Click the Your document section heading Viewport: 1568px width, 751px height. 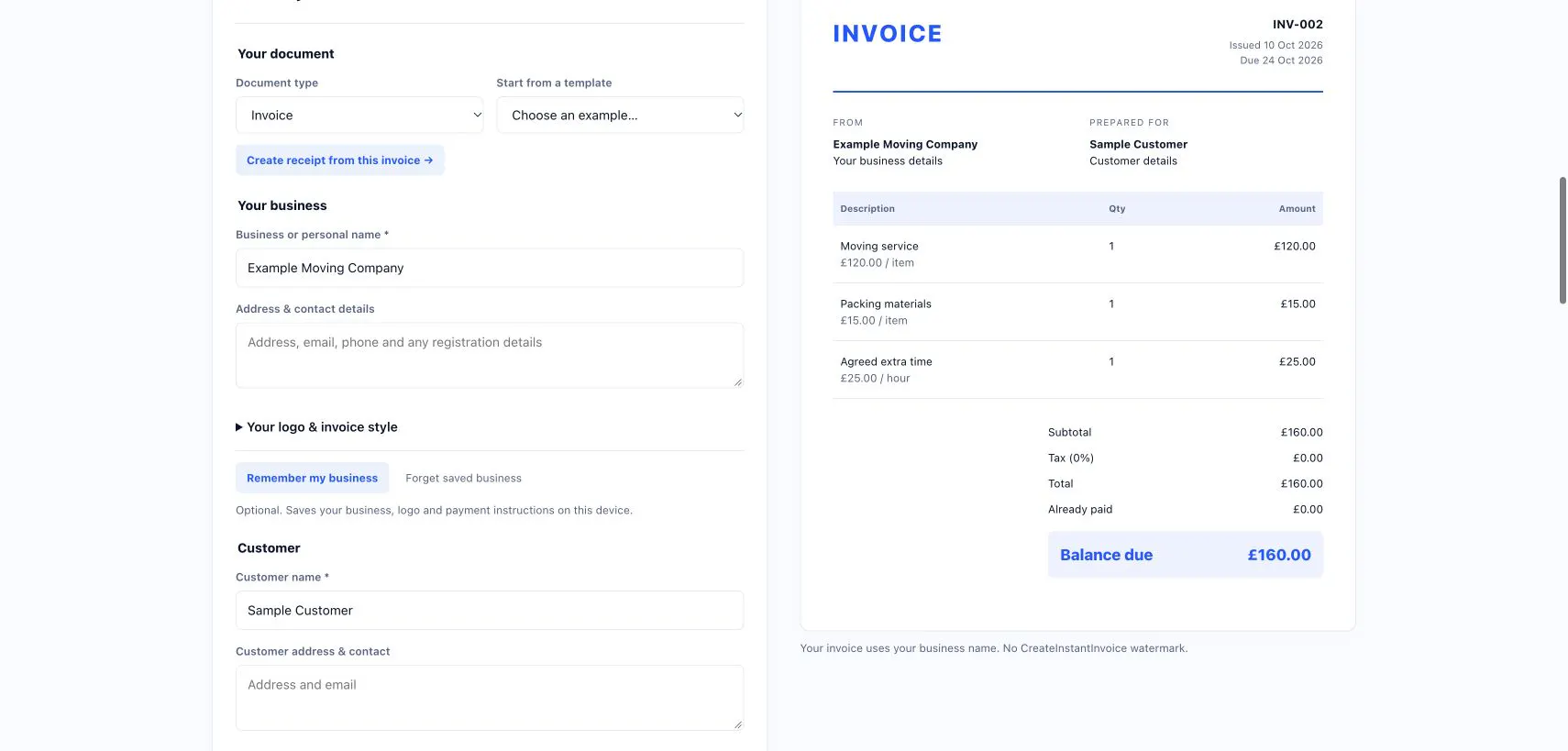[286, 54]
